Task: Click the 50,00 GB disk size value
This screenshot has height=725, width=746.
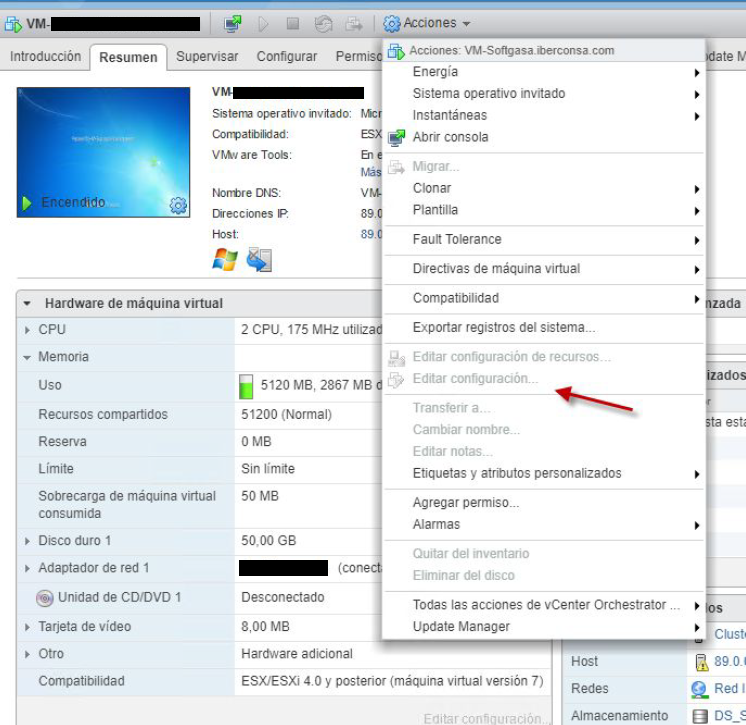Action: [x=268, y=541]
